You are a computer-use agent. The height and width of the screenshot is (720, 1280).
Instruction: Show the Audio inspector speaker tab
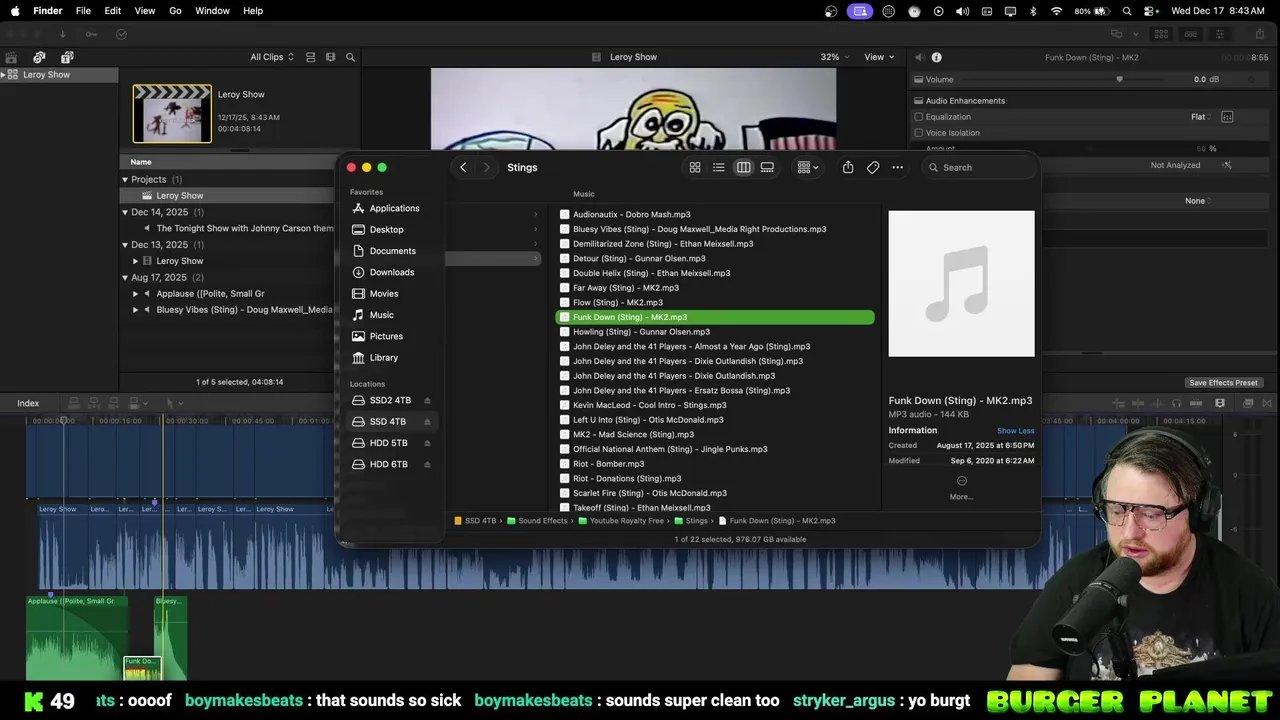coord(919,57)
